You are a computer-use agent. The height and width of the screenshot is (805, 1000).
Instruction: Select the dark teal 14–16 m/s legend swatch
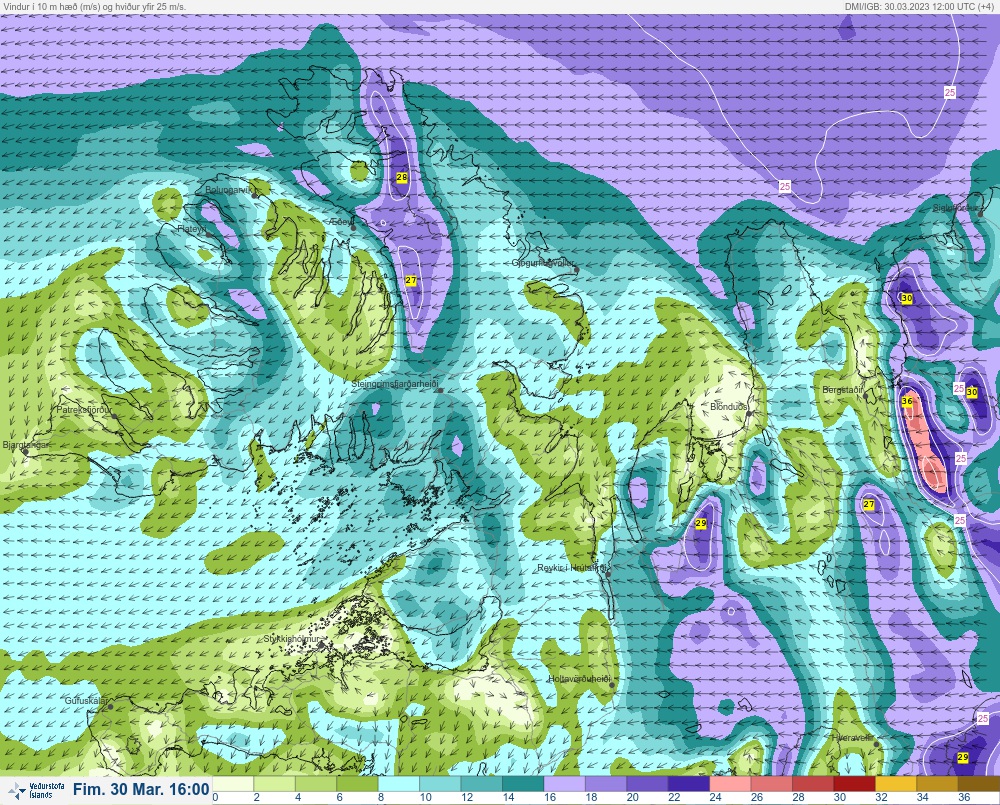523,783
